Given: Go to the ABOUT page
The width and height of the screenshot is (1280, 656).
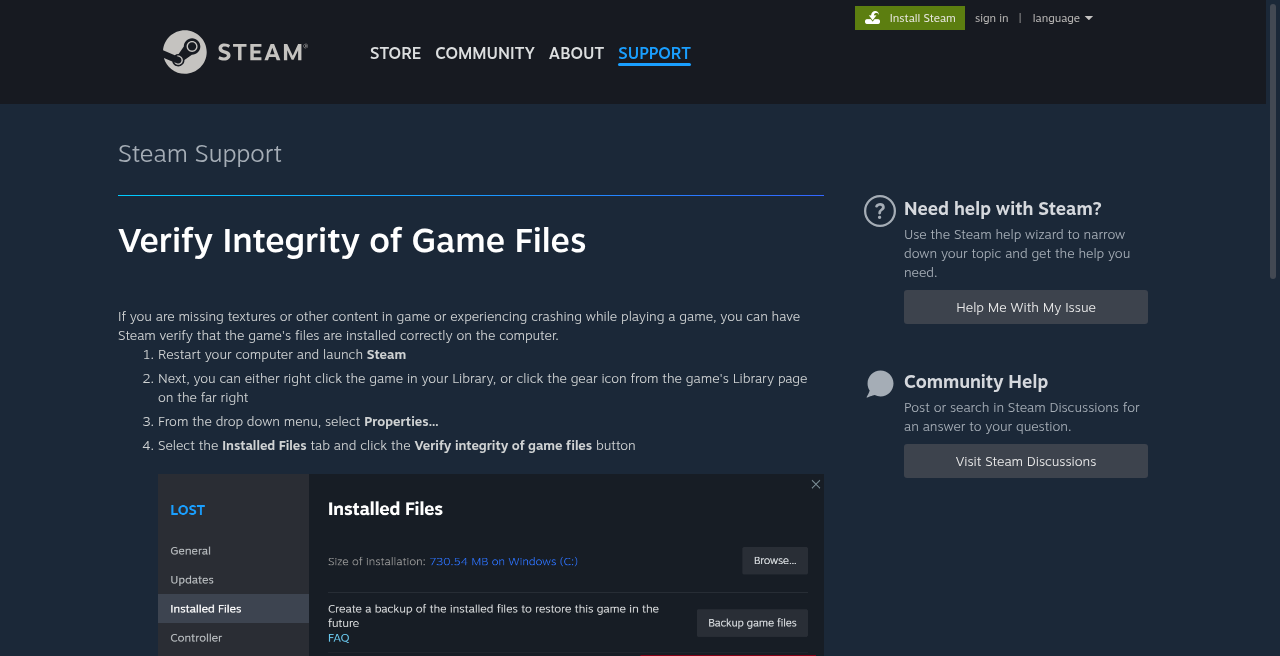Looking at the screenshot, I should click(x=576, y=53).
